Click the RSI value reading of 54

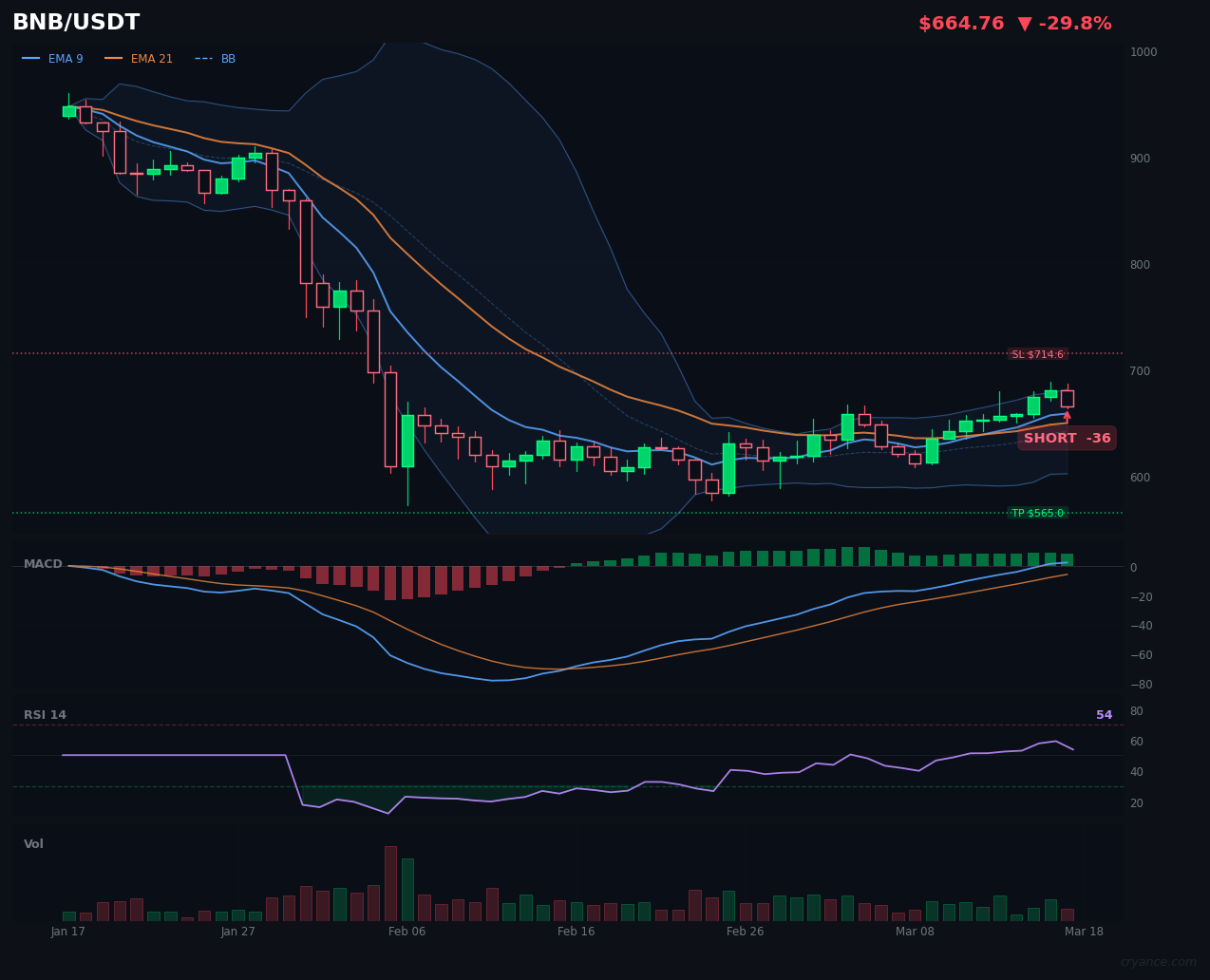[x=1104, y=714]
